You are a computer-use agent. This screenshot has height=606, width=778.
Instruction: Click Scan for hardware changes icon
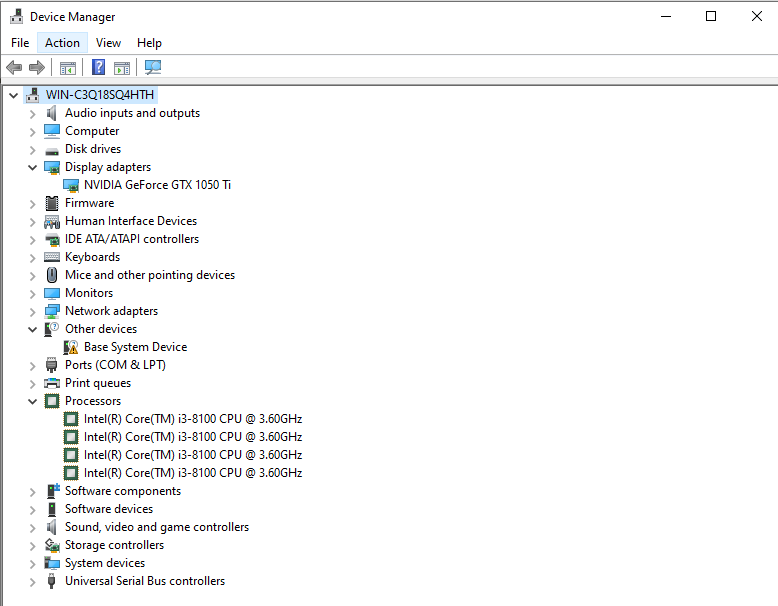pyautogui.click(x=153, y=67)
